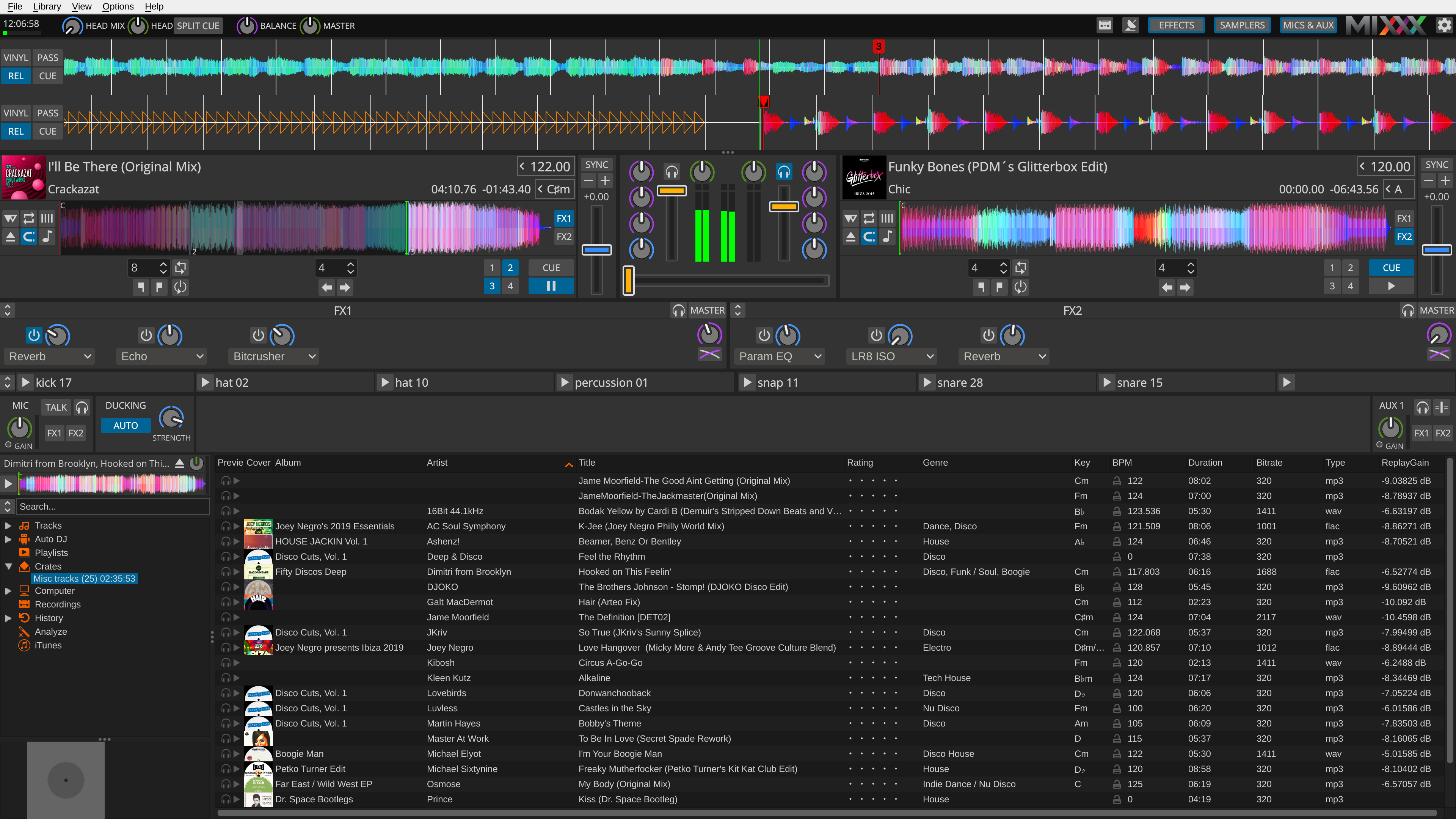Click the SAMPLERS button

[x=1242, y=25]
